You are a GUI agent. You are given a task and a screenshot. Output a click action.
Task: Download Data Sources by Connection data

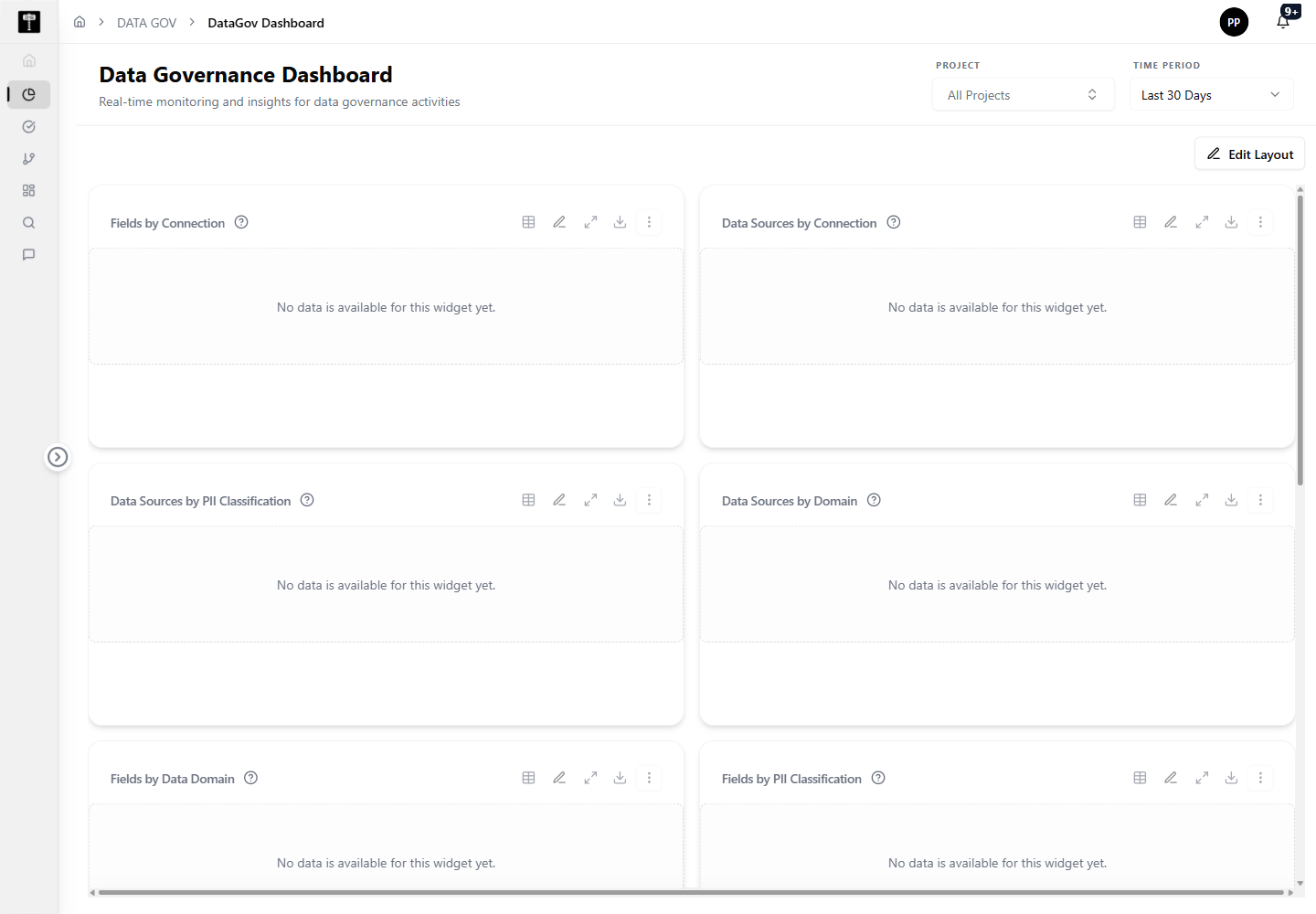pyautogui.click(x=1231, y=222)
